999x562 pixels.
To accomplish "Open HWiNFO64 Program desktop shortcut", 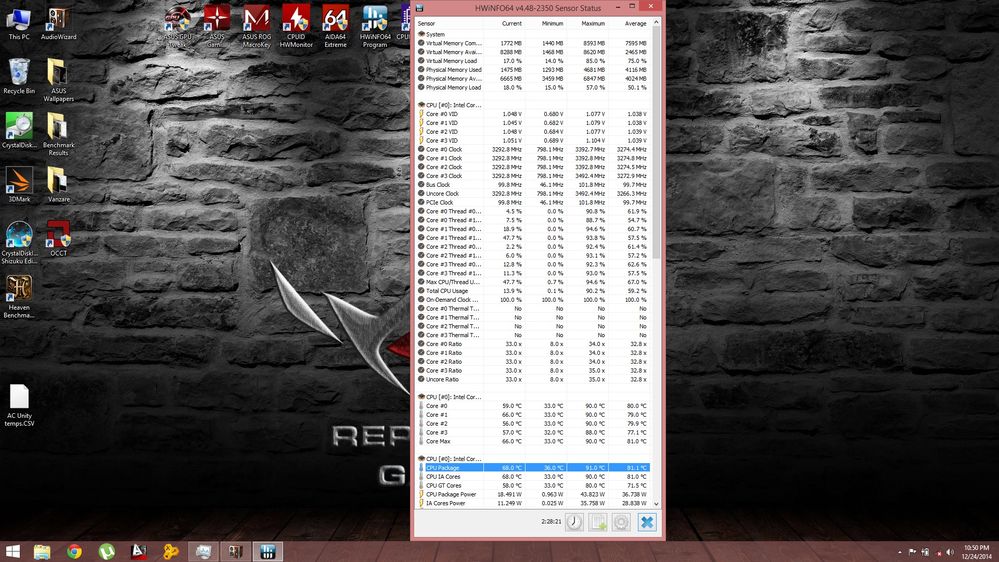I will (375, 27).
